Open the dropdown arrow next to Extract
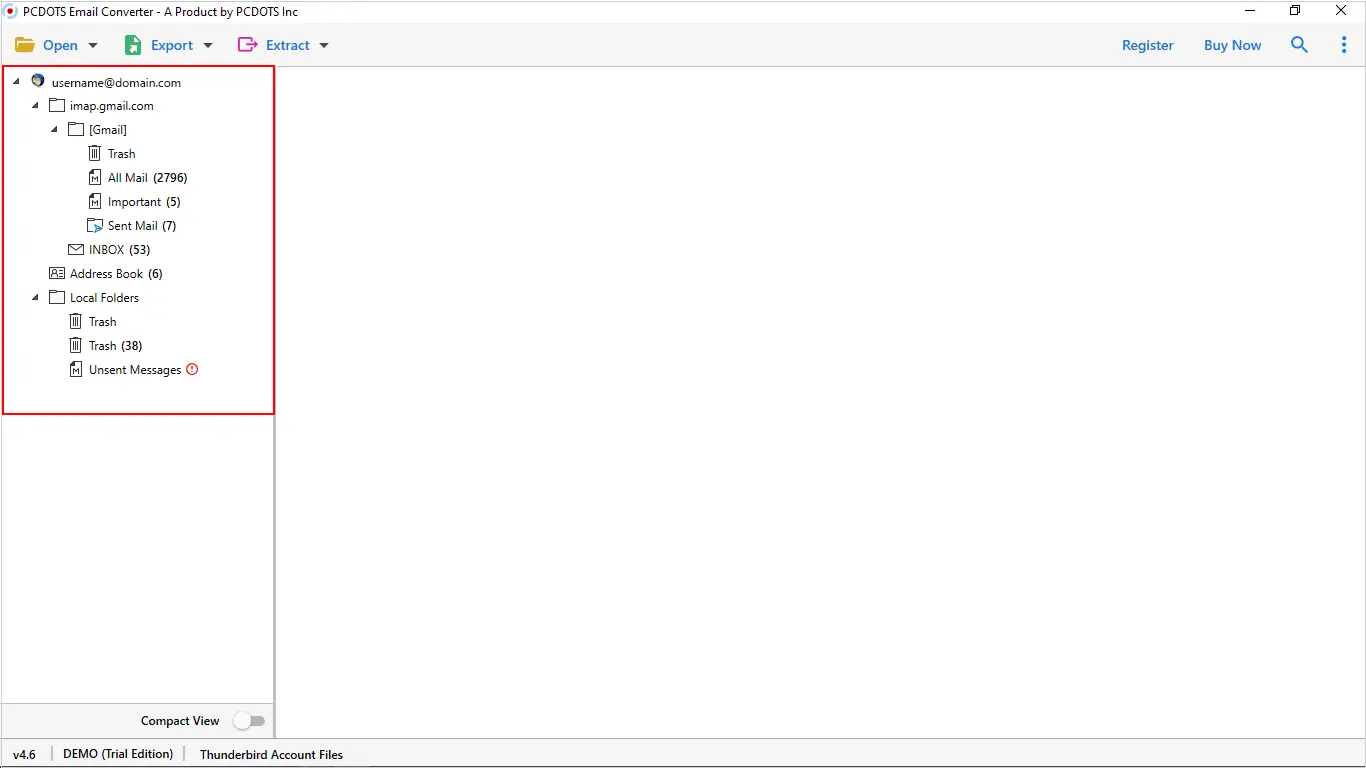The image size is (1366, 768). point(324,46)
